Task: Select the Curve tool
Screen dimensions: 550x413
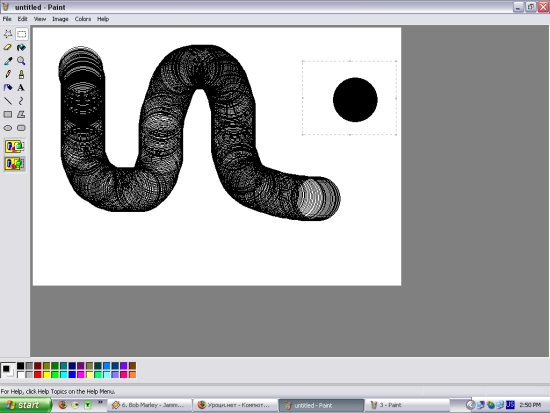Action: point(21,101)
